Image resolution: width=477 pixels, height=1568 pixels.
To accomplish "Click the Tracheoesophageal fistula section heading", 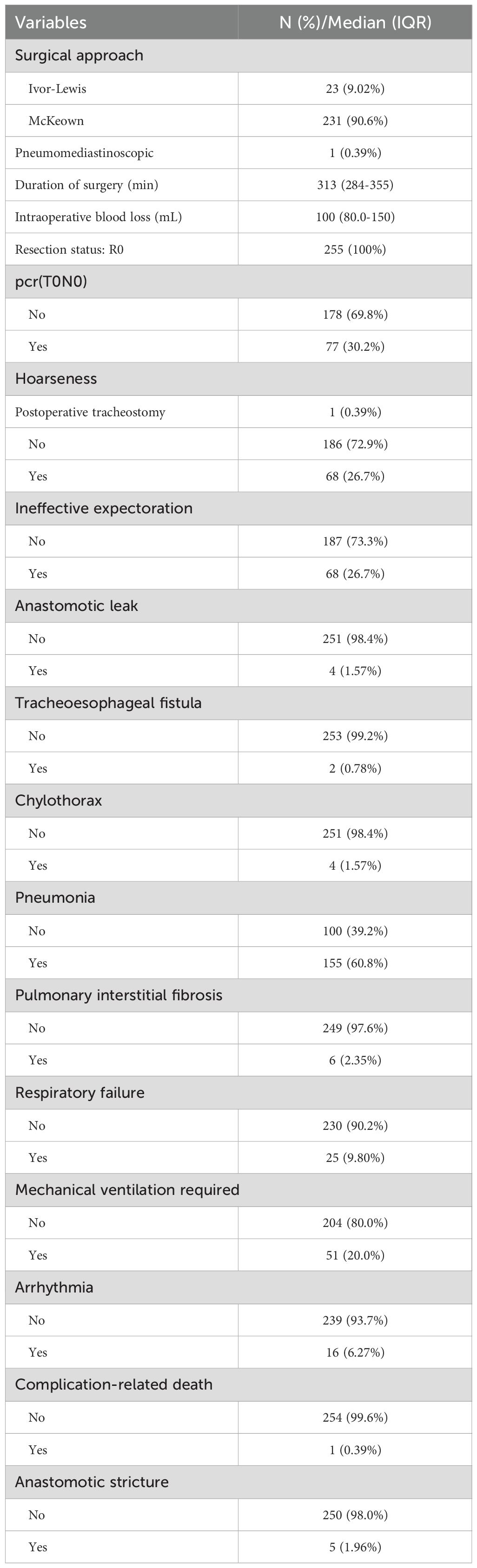I will (108, 703).
